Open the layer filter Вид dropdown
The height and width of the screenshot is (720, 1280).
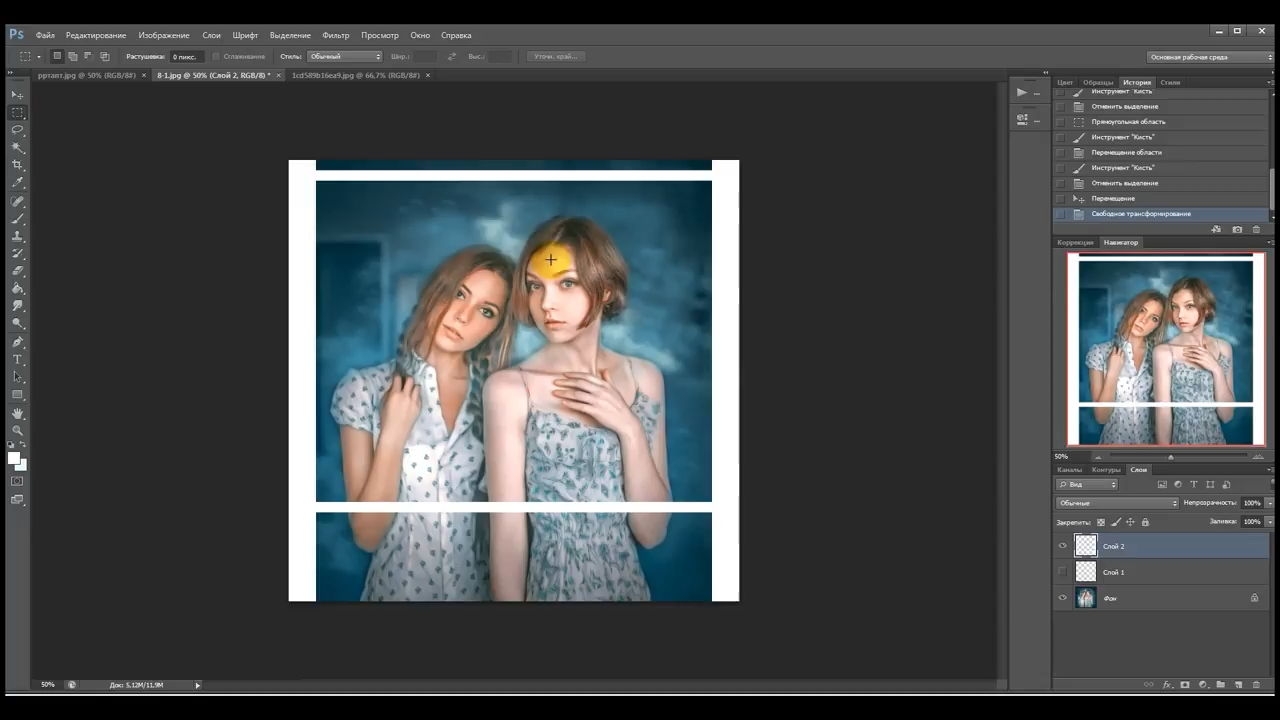click(1087, 484)
